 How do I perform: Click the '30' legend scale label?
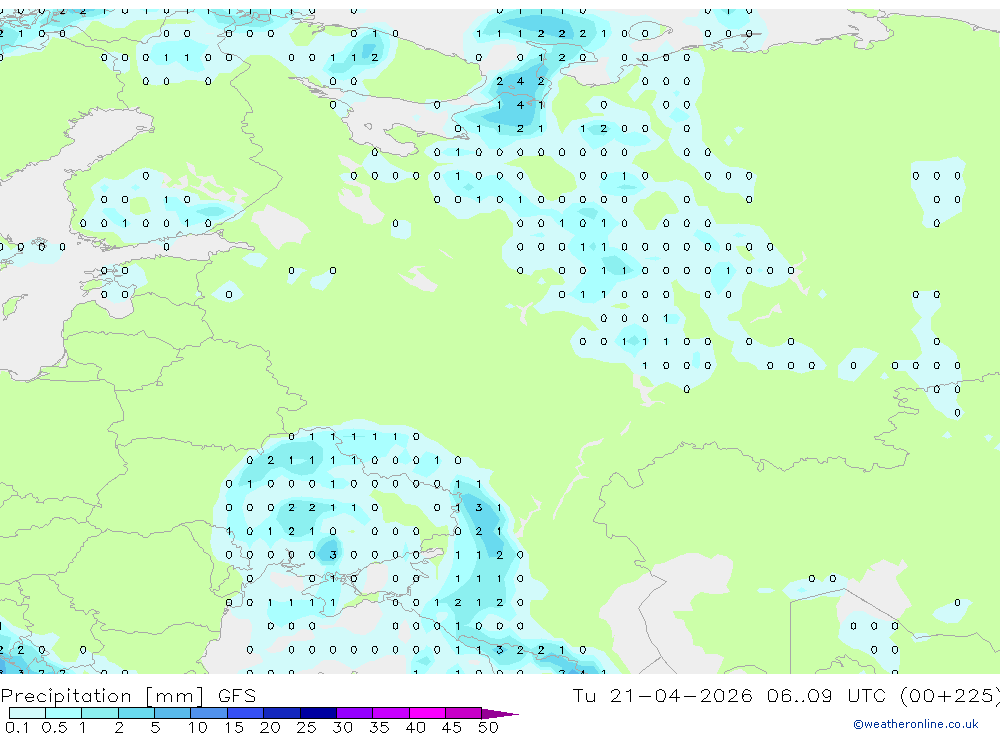click(x=343, y=727)
